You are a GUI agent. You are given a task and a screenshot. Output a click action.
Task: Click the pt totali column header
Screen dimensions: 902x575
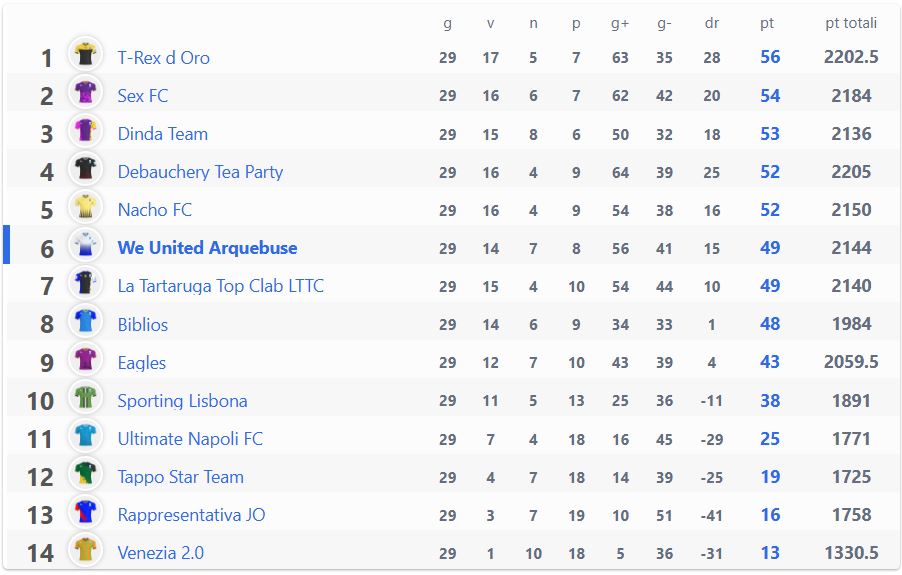(851, 23)
